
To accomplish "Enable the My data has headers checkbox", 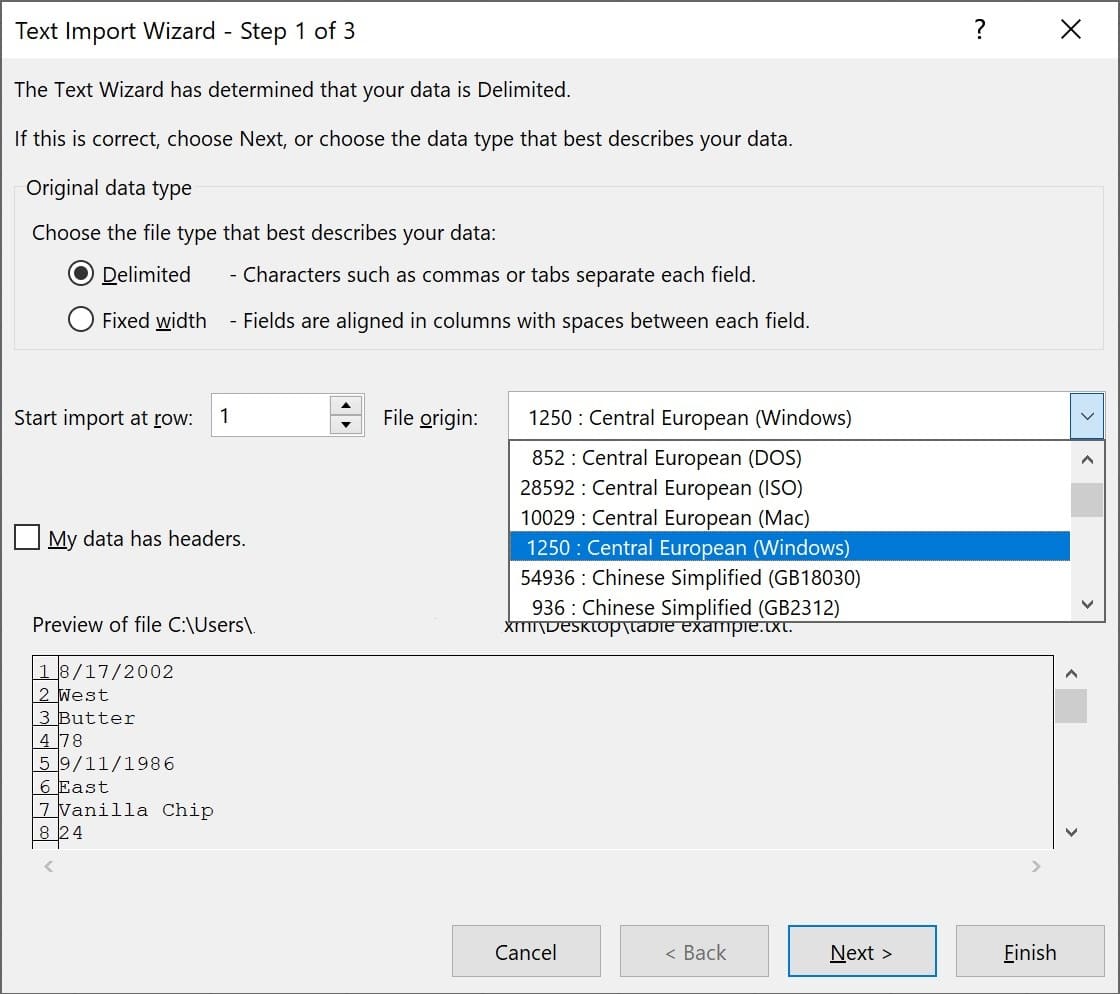I will 27,538.
